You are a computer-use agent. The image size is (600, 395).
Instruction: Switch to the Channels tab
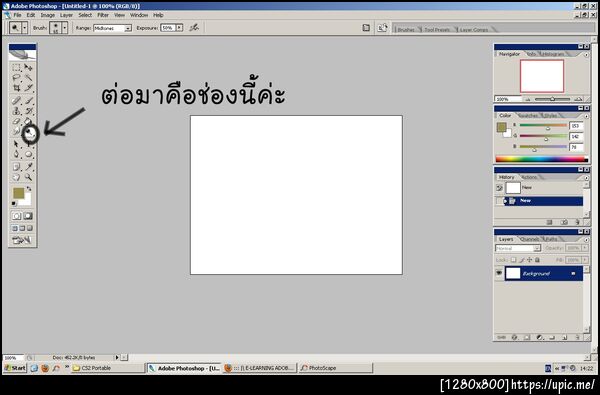click(530, 239)
